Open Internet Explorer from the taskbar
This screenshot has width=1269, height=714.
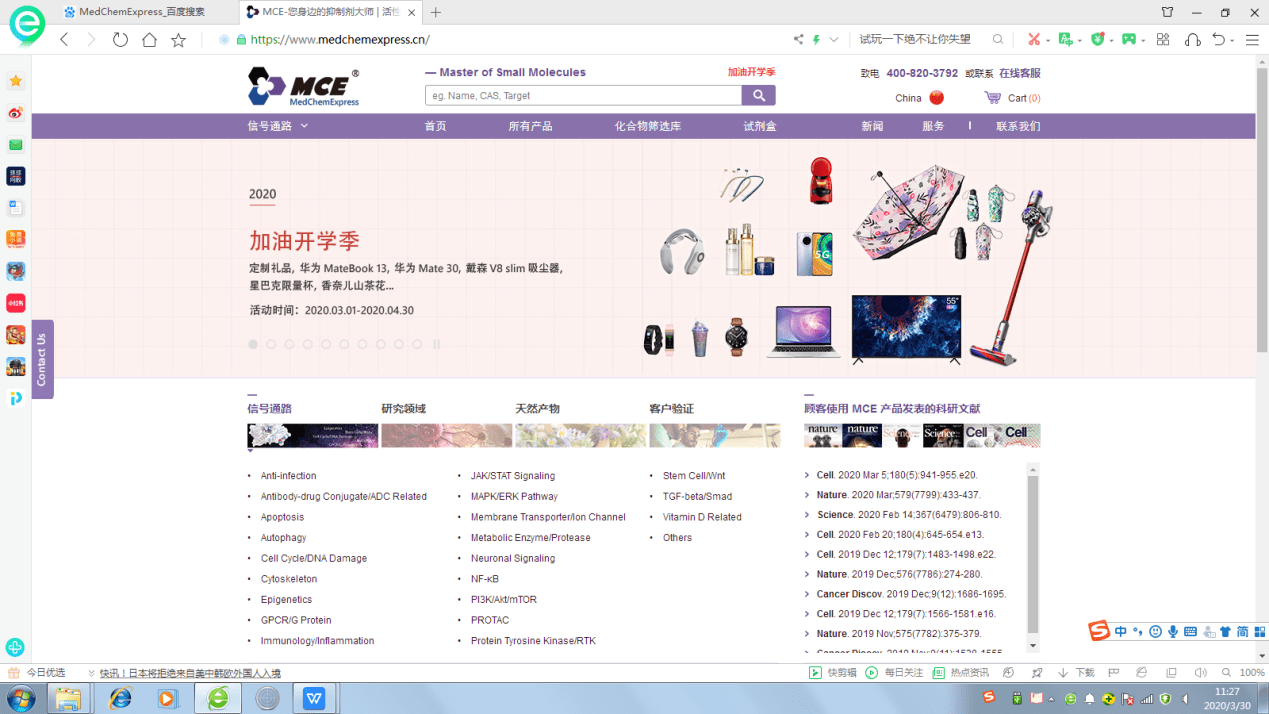pyautogui.click(x=120, y=697)
